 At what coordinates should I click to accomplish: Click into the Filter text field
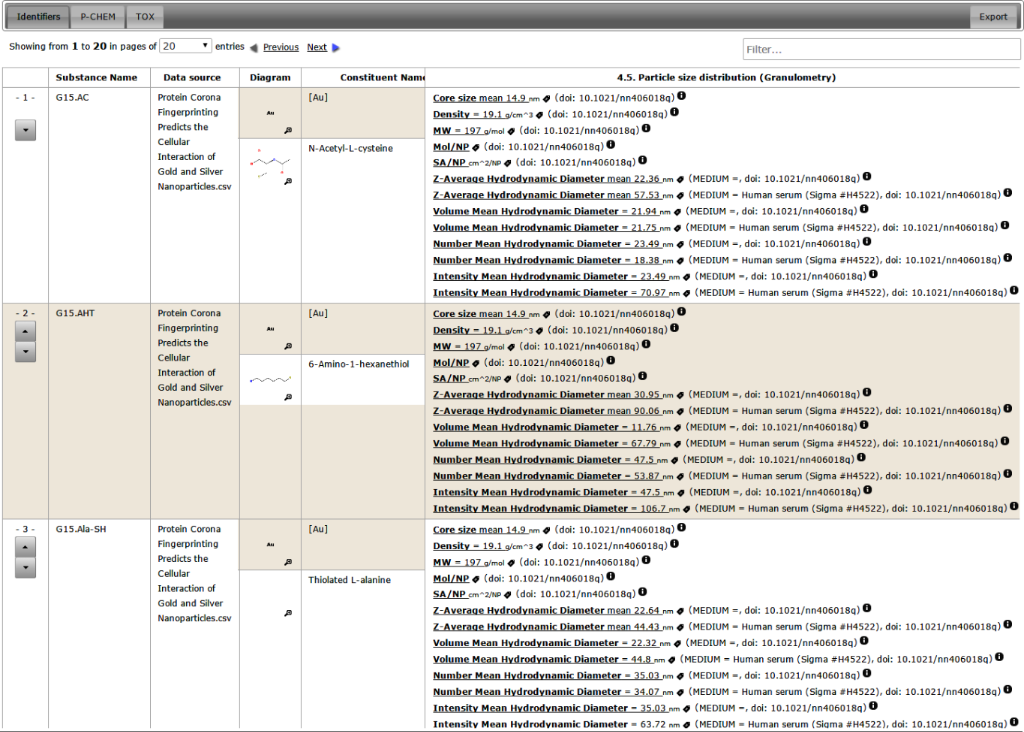[x=880, y=49]
